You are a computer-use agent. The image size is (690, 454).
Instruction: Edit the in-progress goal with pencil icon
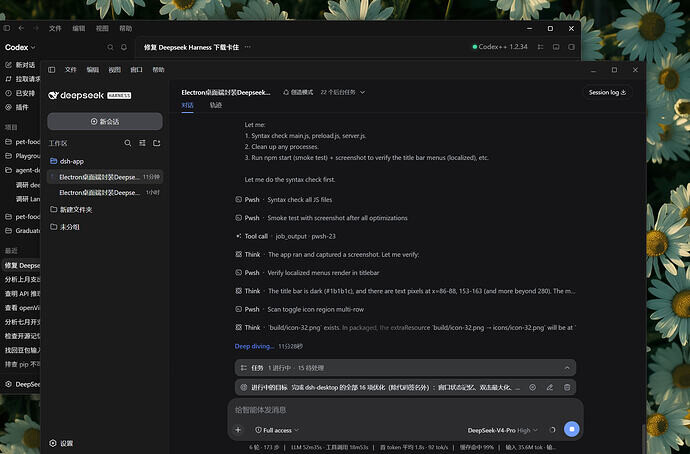tap(550, 388)
